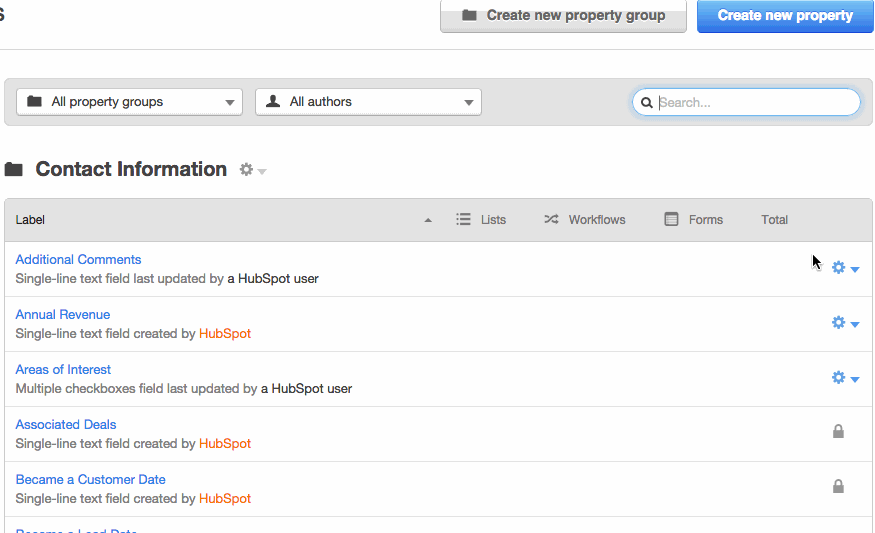Open gear menu for Annual Revenue row
Screen dimensions: 875x533
(845, 323)
